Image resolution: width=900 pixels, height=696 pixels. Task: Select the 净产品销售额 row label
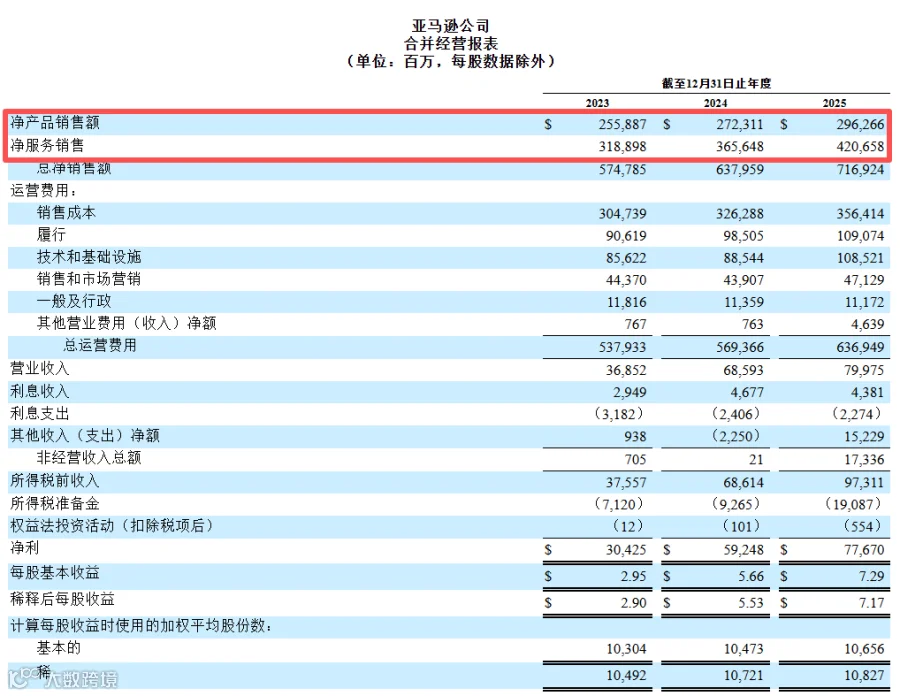pos(55,122)
